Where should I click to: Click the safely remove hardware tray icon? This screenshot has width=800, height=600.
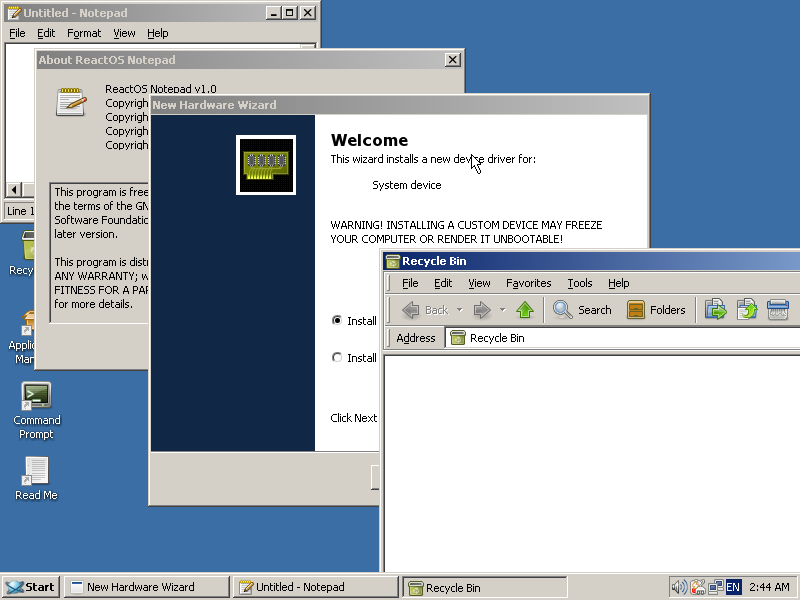coord(697,587)
